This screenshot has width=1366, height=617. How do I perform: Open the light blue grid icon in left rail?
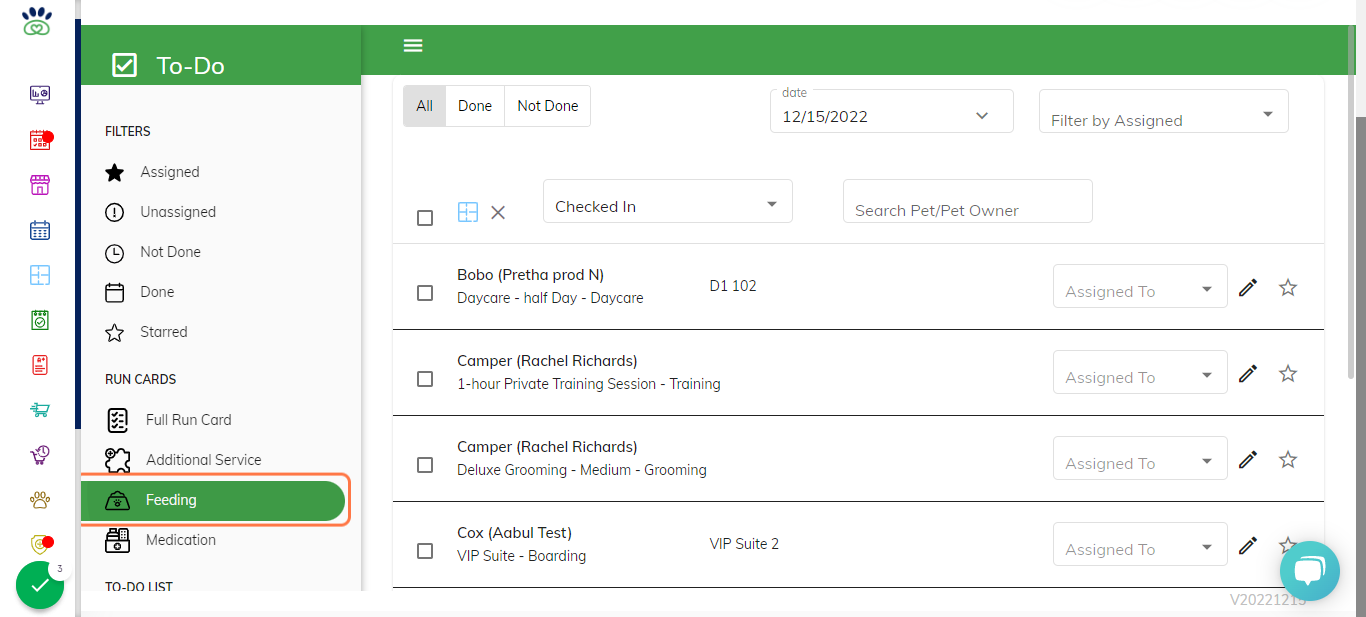click(39, 275)
